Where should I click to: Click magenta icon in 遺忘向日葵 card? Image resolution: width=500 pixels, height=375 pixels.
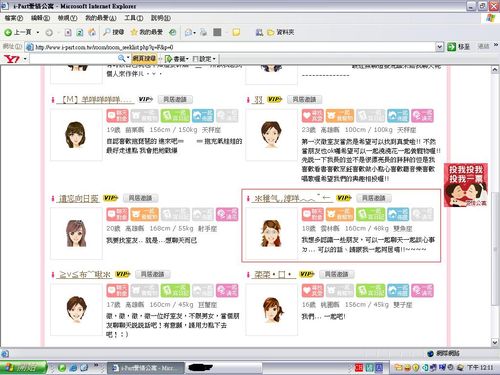pos(227,214)
